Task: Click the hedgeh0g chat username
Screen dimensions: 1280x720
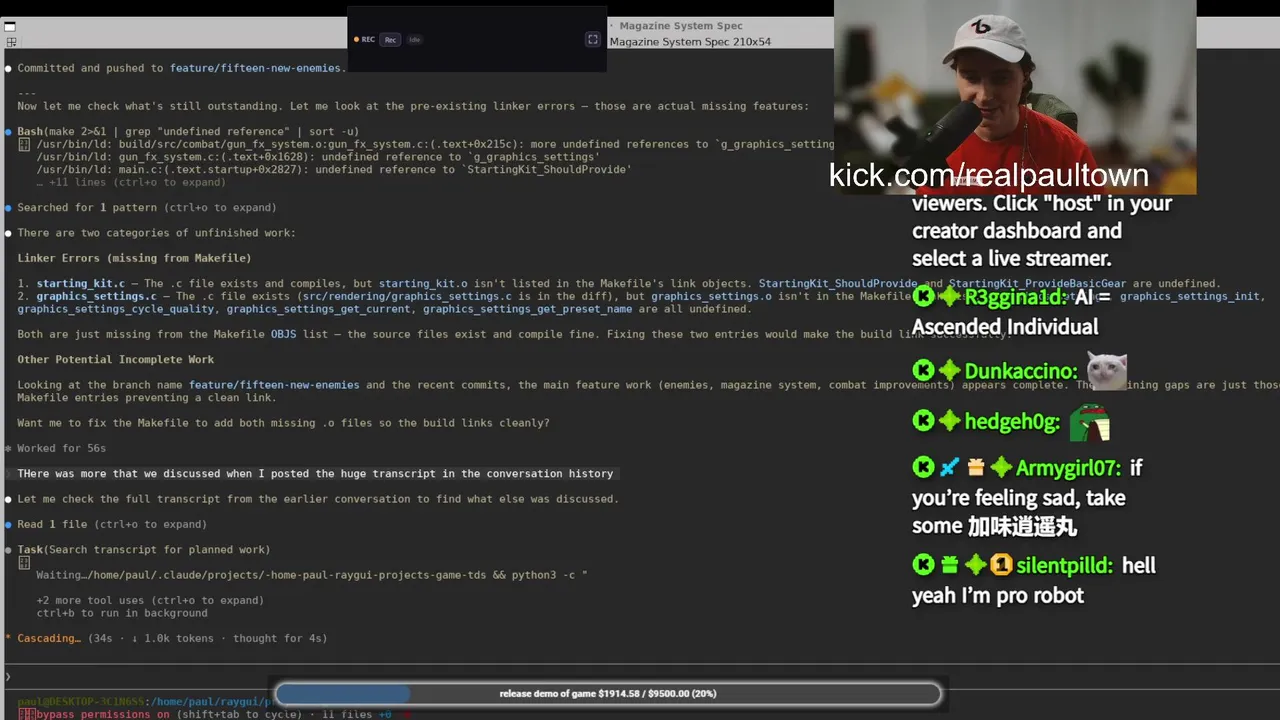Action: 1011,422
